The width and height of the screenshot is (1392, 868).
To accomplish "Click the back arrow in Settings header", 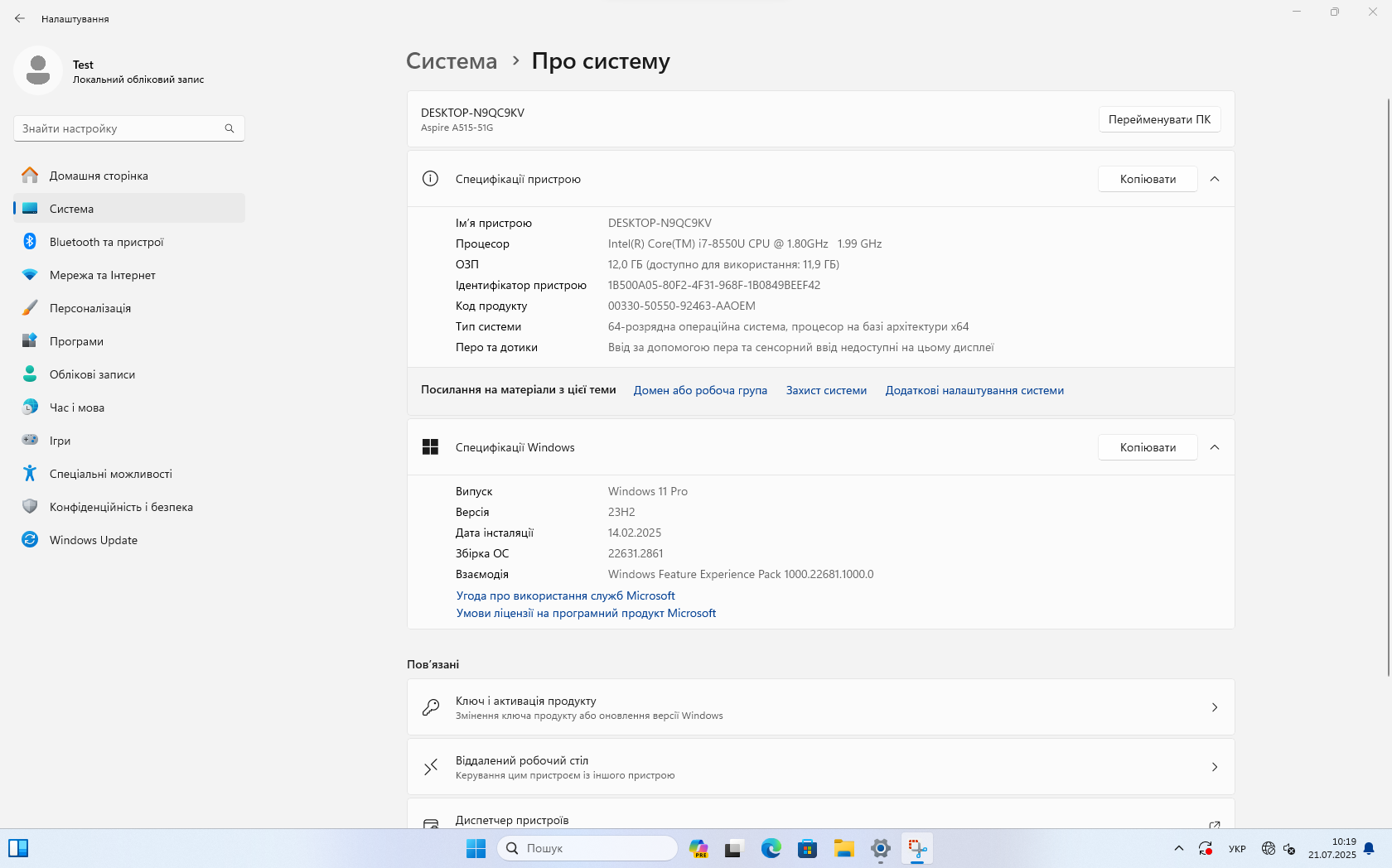I will [x=20, y=18].
